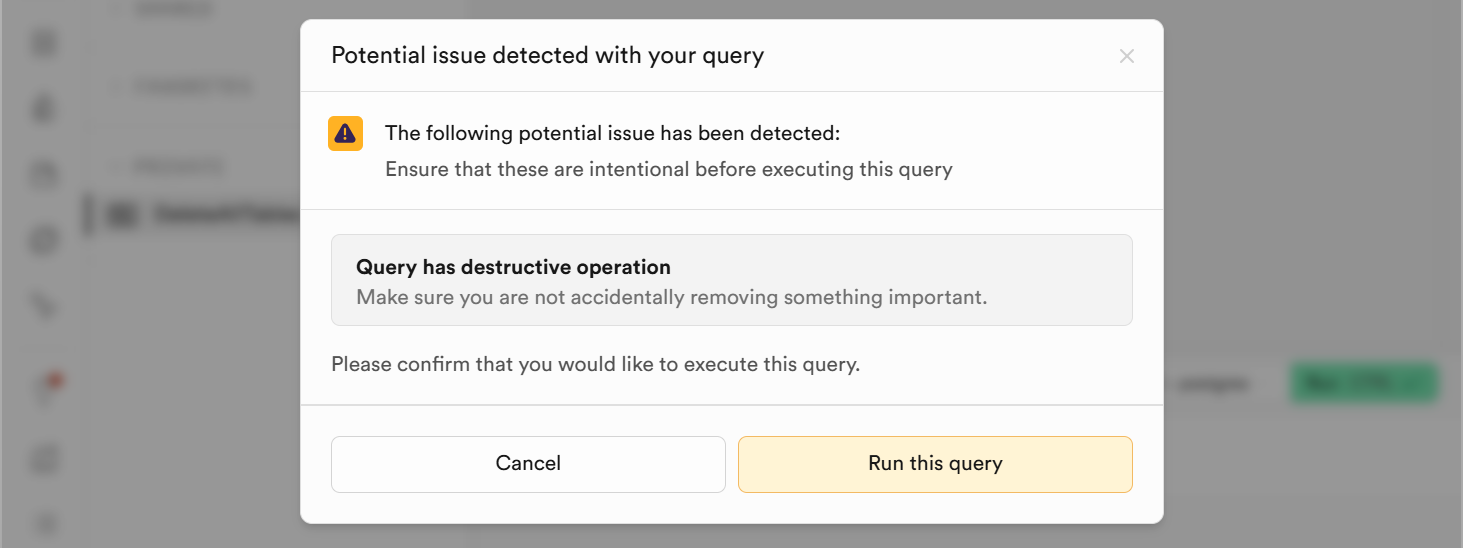The image size is (1463, 548).
Task: Close the potential issue dialog
Action: point(1126,56)
